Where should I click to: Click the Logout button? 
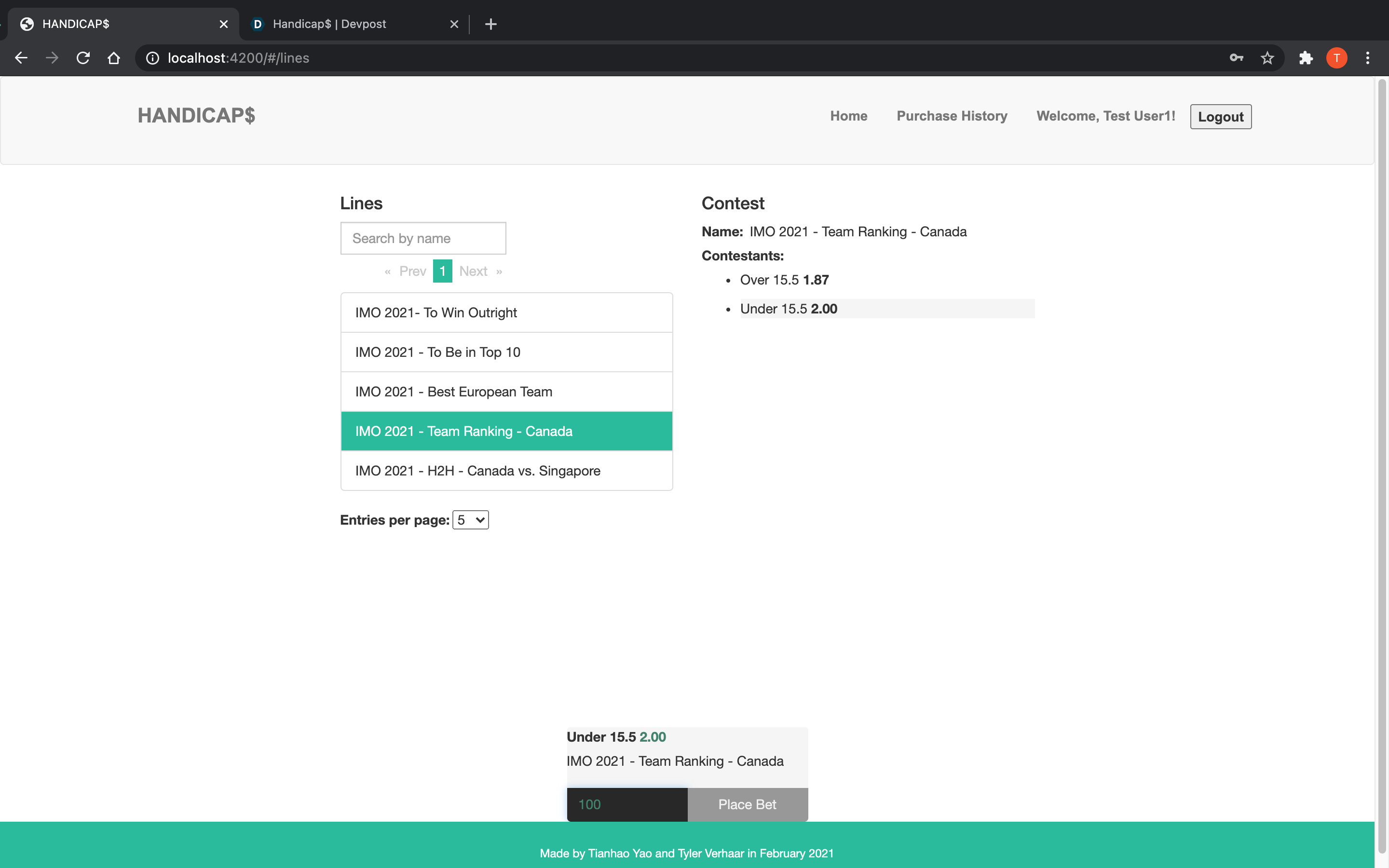point(1220,117)
